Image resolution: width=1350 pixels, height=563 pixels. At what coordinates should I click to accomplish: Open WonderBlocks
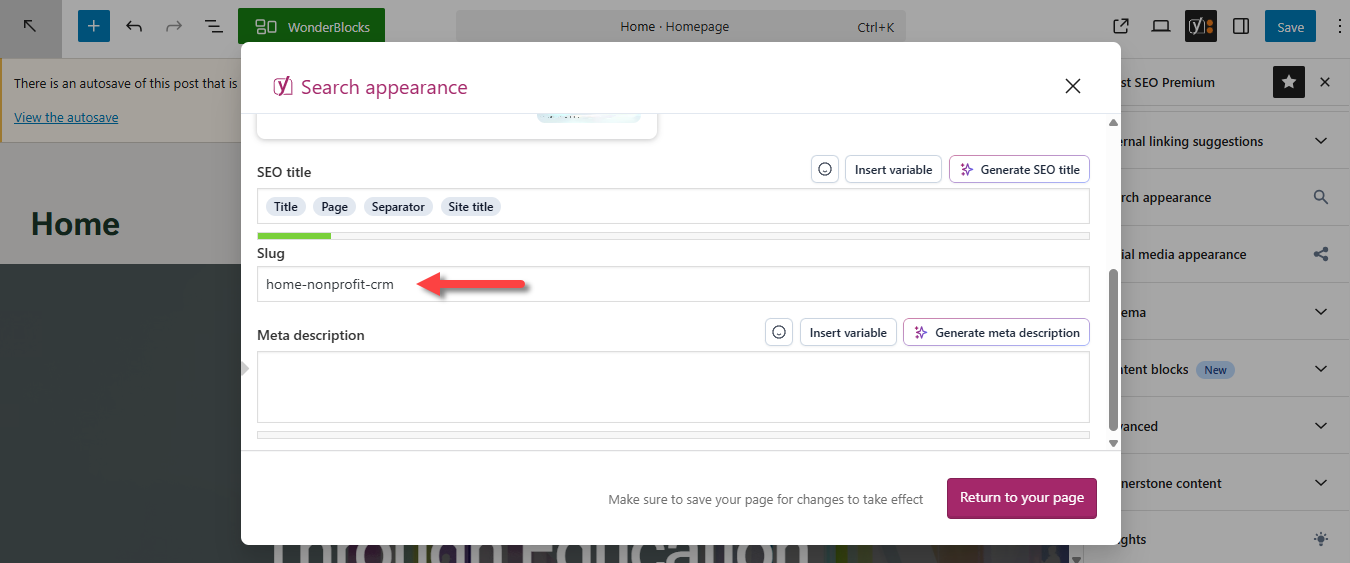point(311,27)
